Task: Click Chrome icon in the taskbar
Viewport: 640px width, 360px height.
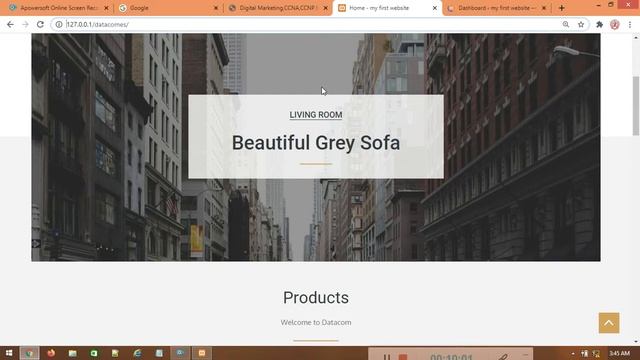Action: [x=29, y=353]
